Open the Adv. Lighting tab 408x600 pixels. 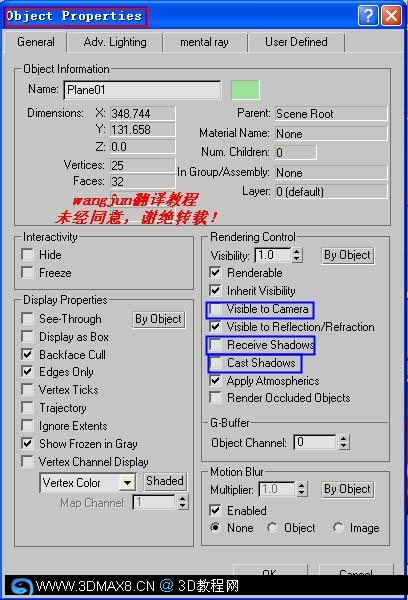(115, 42)
